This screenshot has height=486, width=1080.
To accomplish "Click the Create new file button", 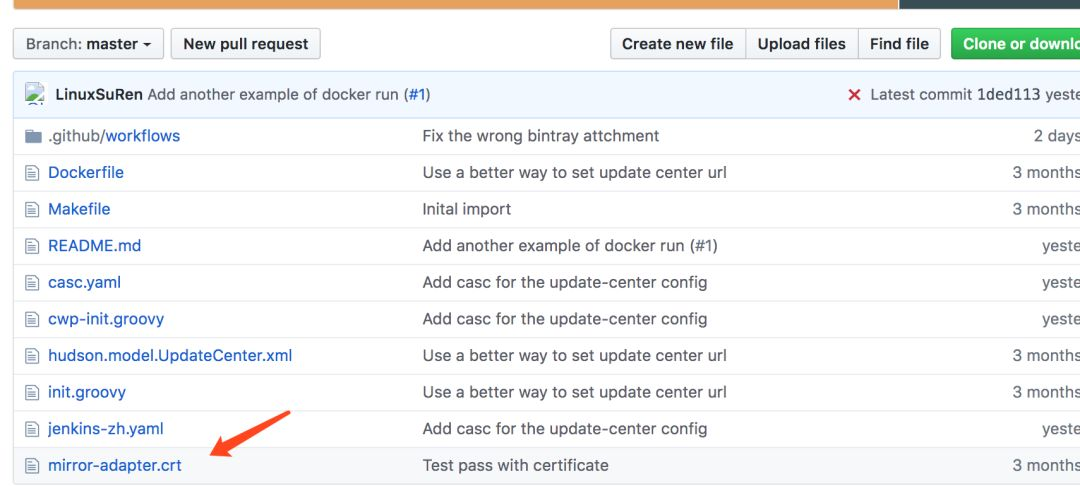I will click(x=677, y=44).
